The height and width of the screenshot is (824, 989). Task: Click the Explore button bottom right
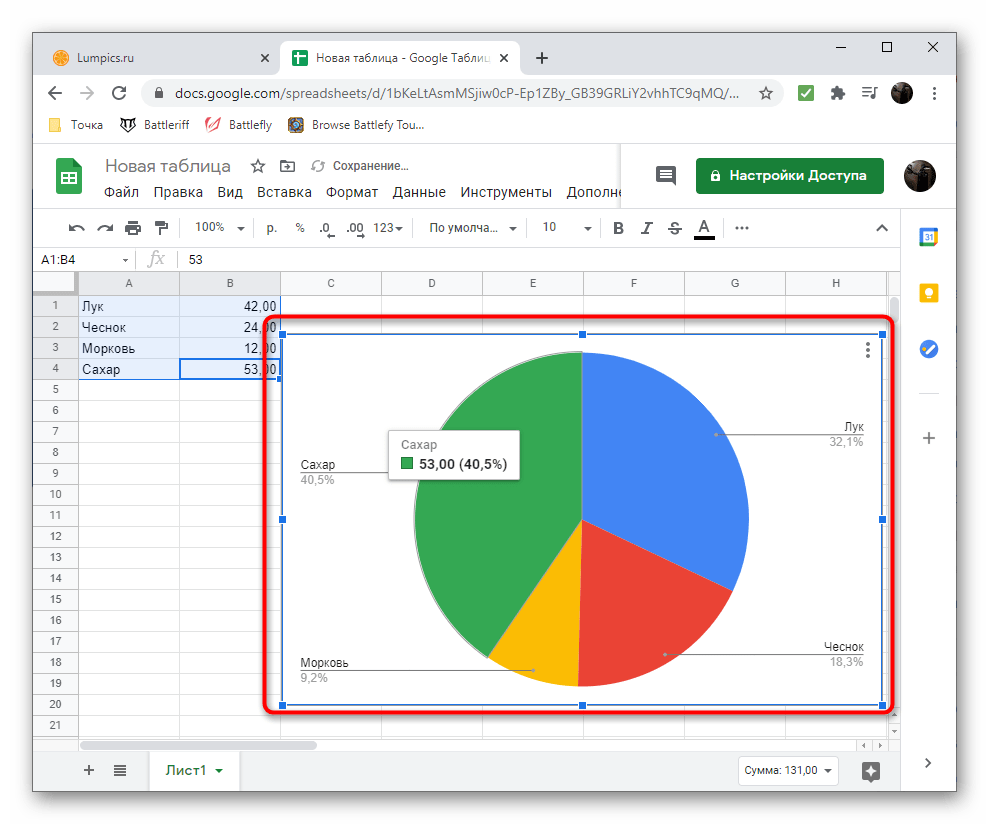click(x=870, y=771)
